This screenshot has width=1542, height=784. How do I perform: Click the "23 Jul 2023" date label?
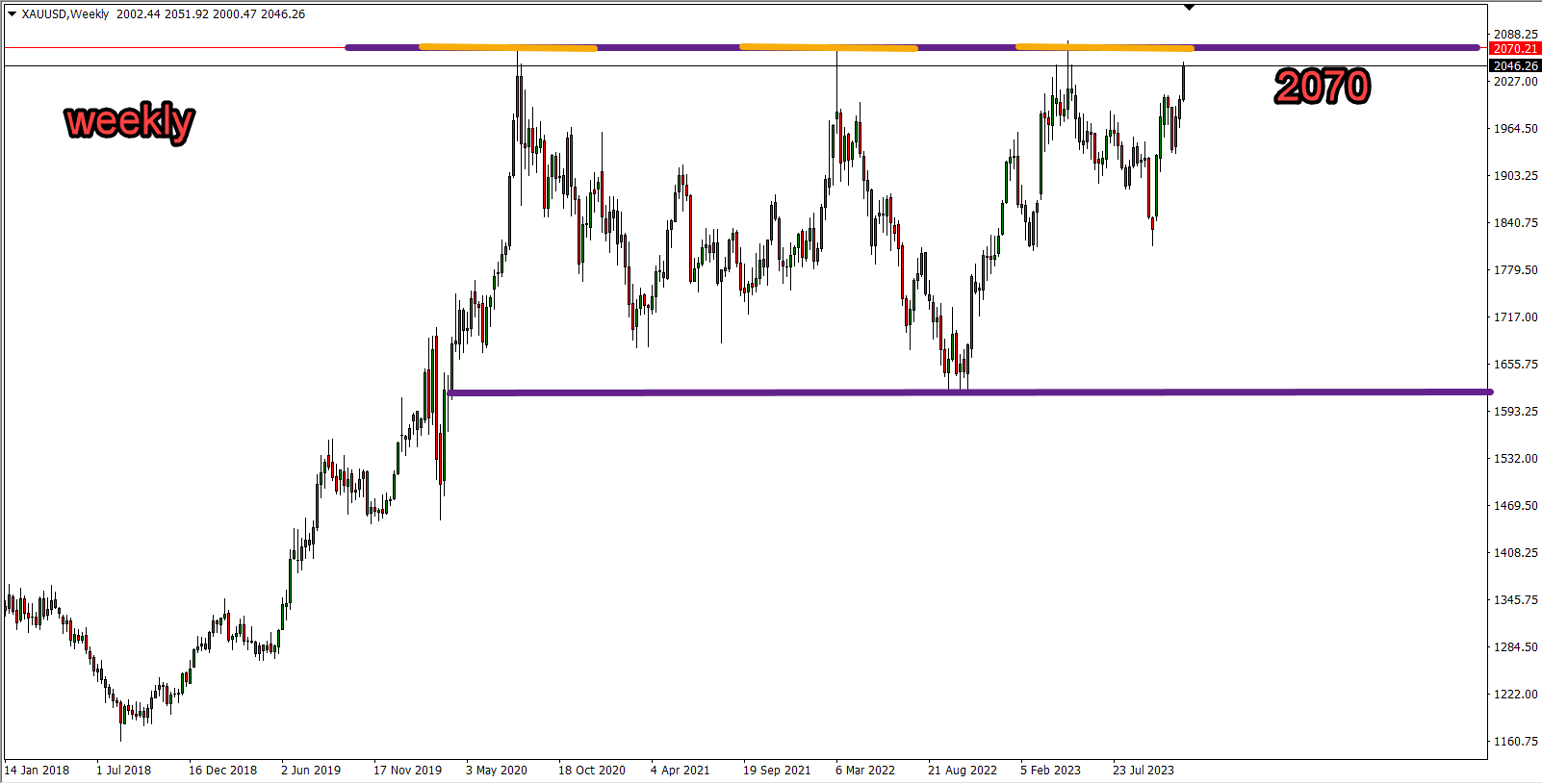pos(1143,771)
